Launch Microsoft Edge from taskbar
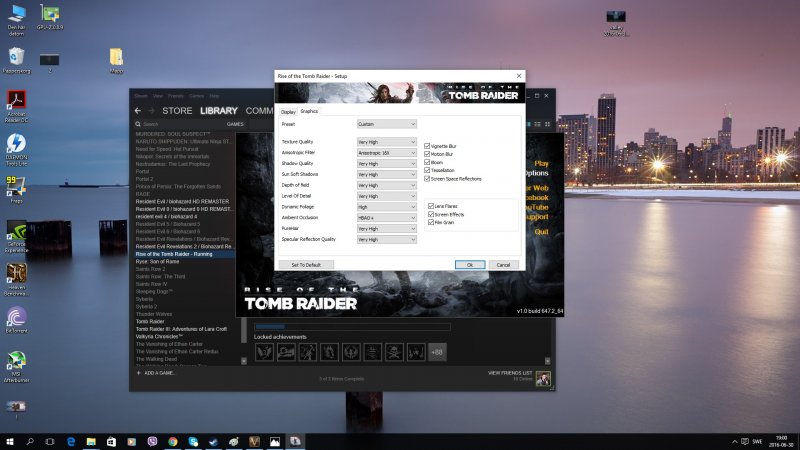The image size is (800, 450). (x=71, y=441)
